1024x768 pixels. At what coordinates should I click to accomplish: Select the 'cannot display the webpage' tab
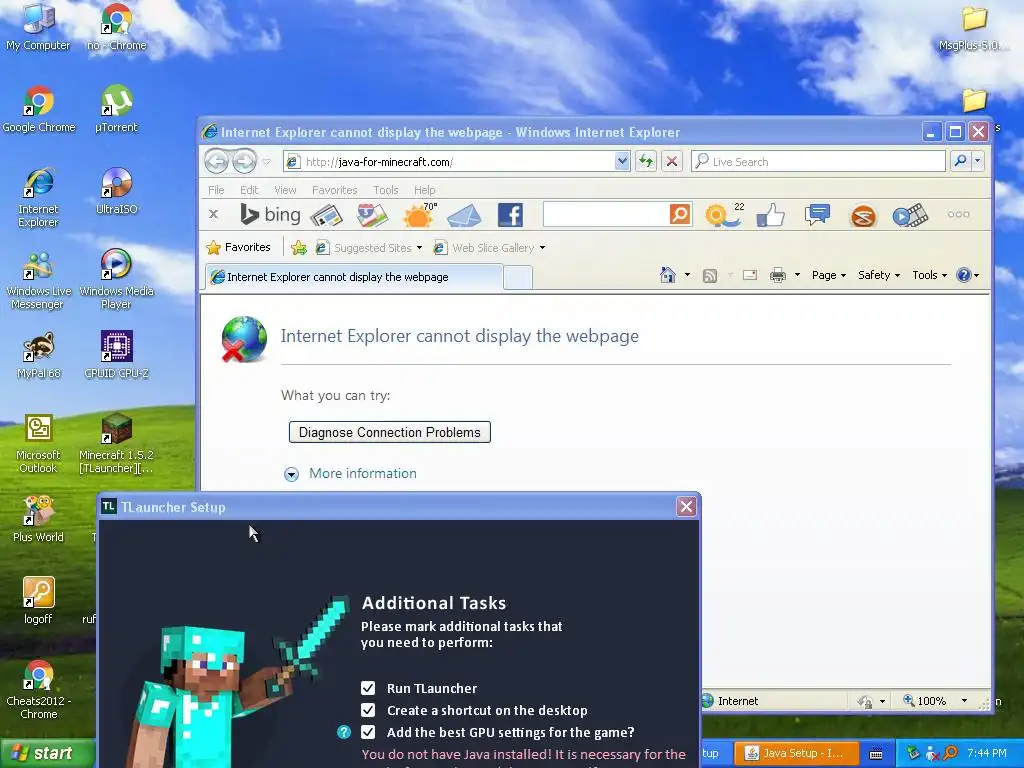353,277
